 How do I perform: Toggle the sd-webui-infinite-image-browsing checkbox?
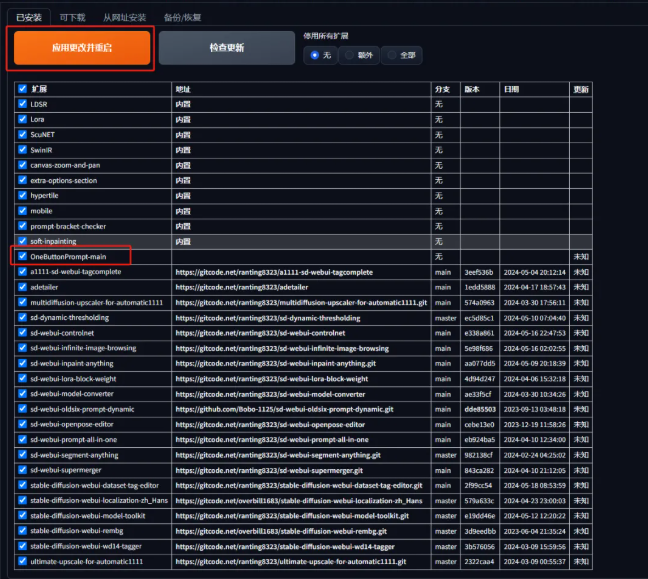coord(22,348)
